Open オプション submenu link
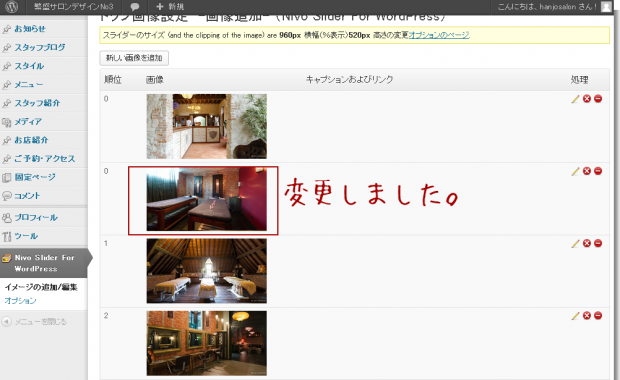The height and width of the screenshot is (380, 620). (20, 301)
